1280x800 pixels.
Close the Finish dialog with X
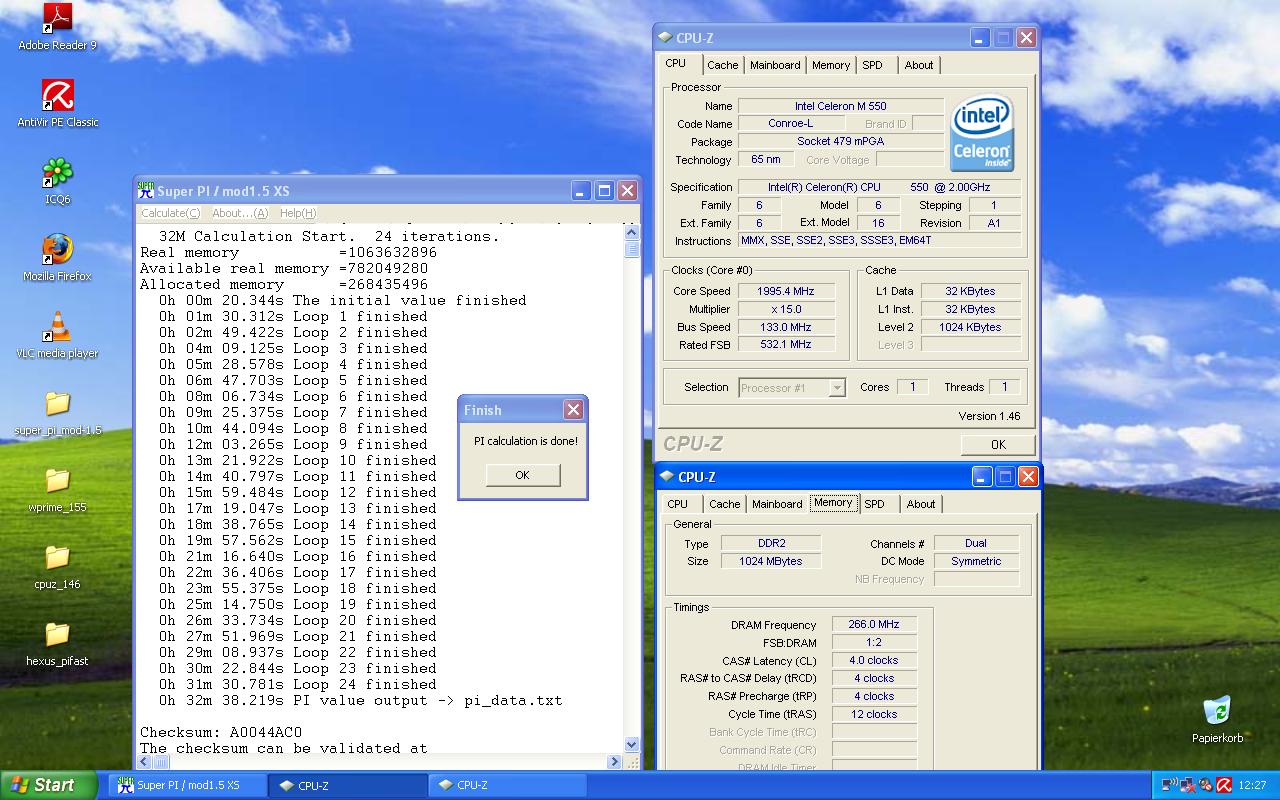tap(573, 409)
